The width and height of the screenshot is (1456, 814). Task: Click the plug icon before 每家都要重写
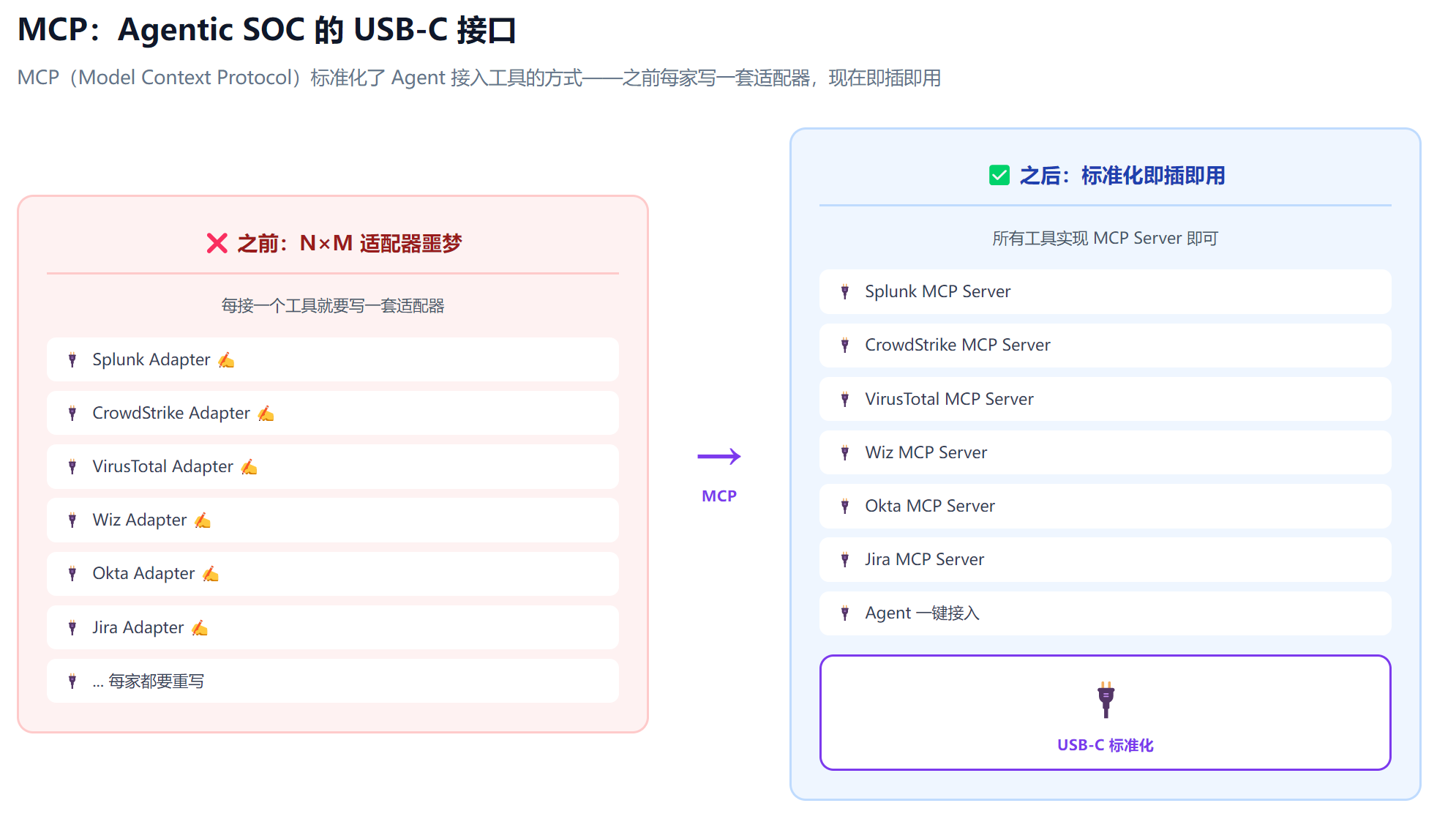pyautogui.click(x=72, y=681)
